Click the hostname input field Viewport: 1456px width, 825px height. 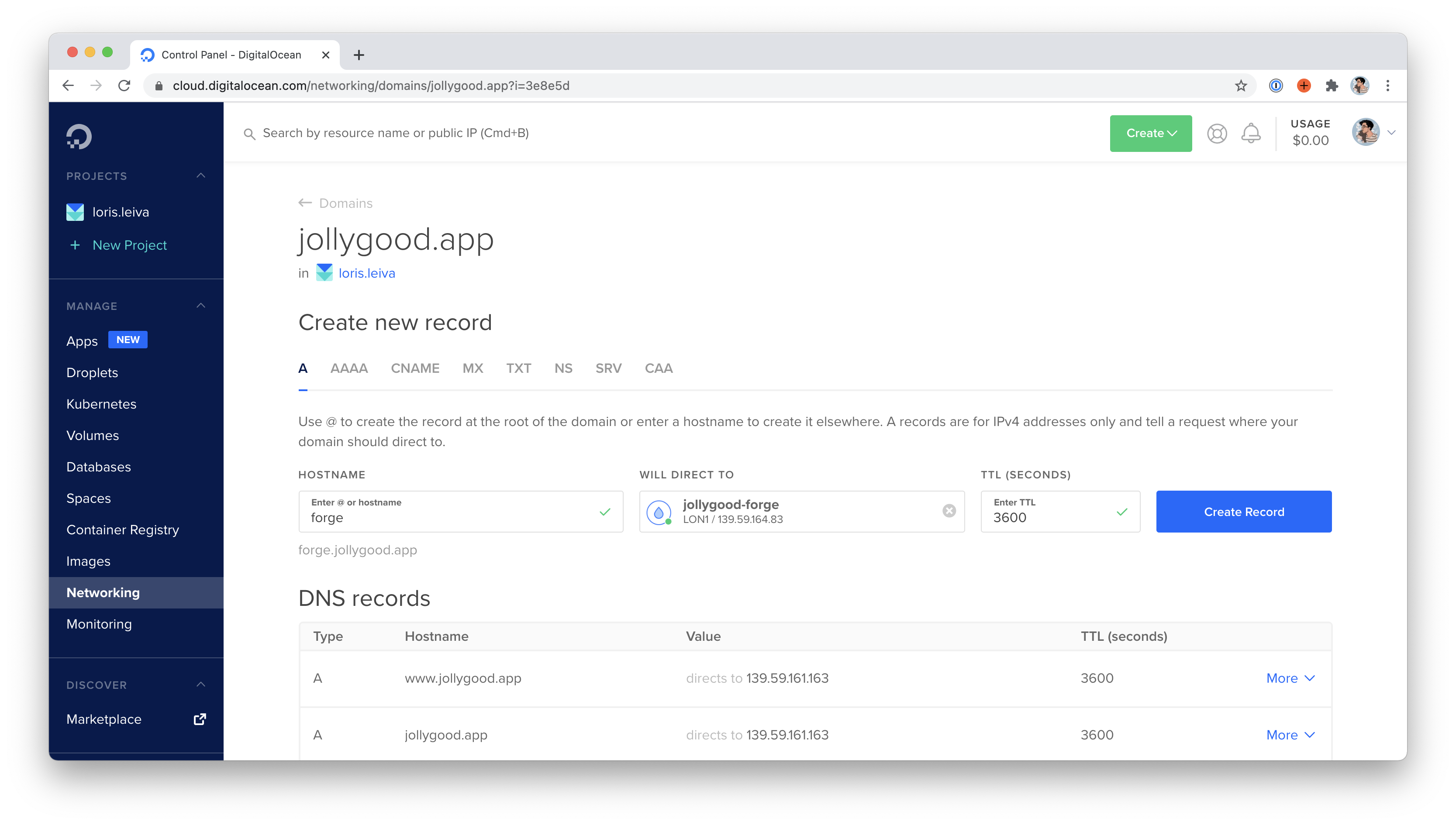(x=460, y=511)
